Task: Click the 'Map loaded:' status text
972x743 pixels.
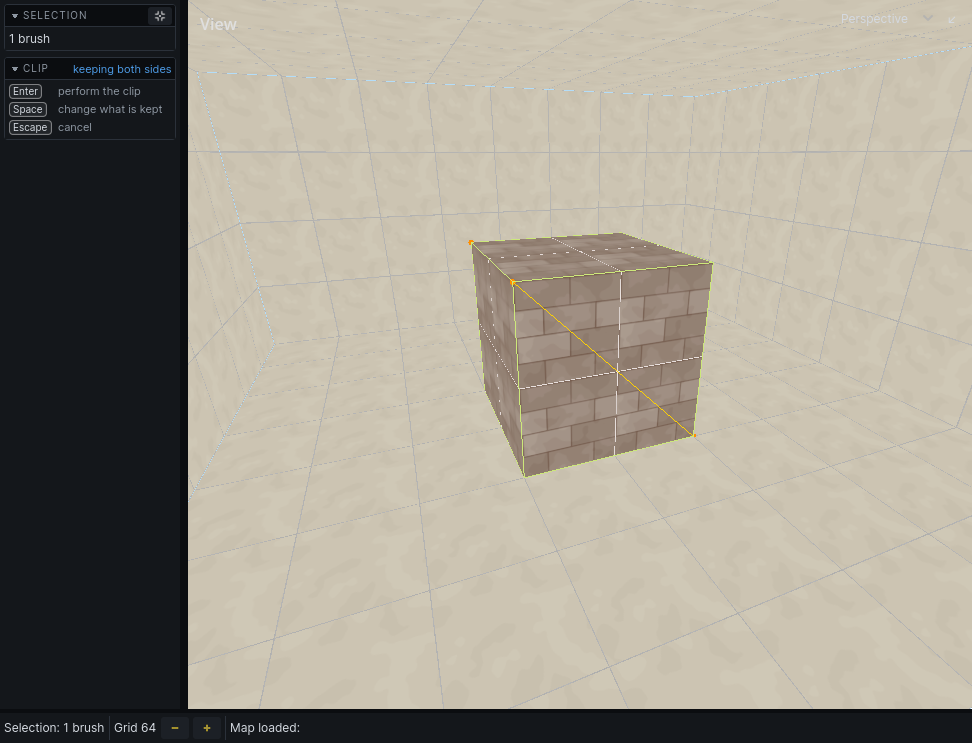Action: [x=265, y=728]
